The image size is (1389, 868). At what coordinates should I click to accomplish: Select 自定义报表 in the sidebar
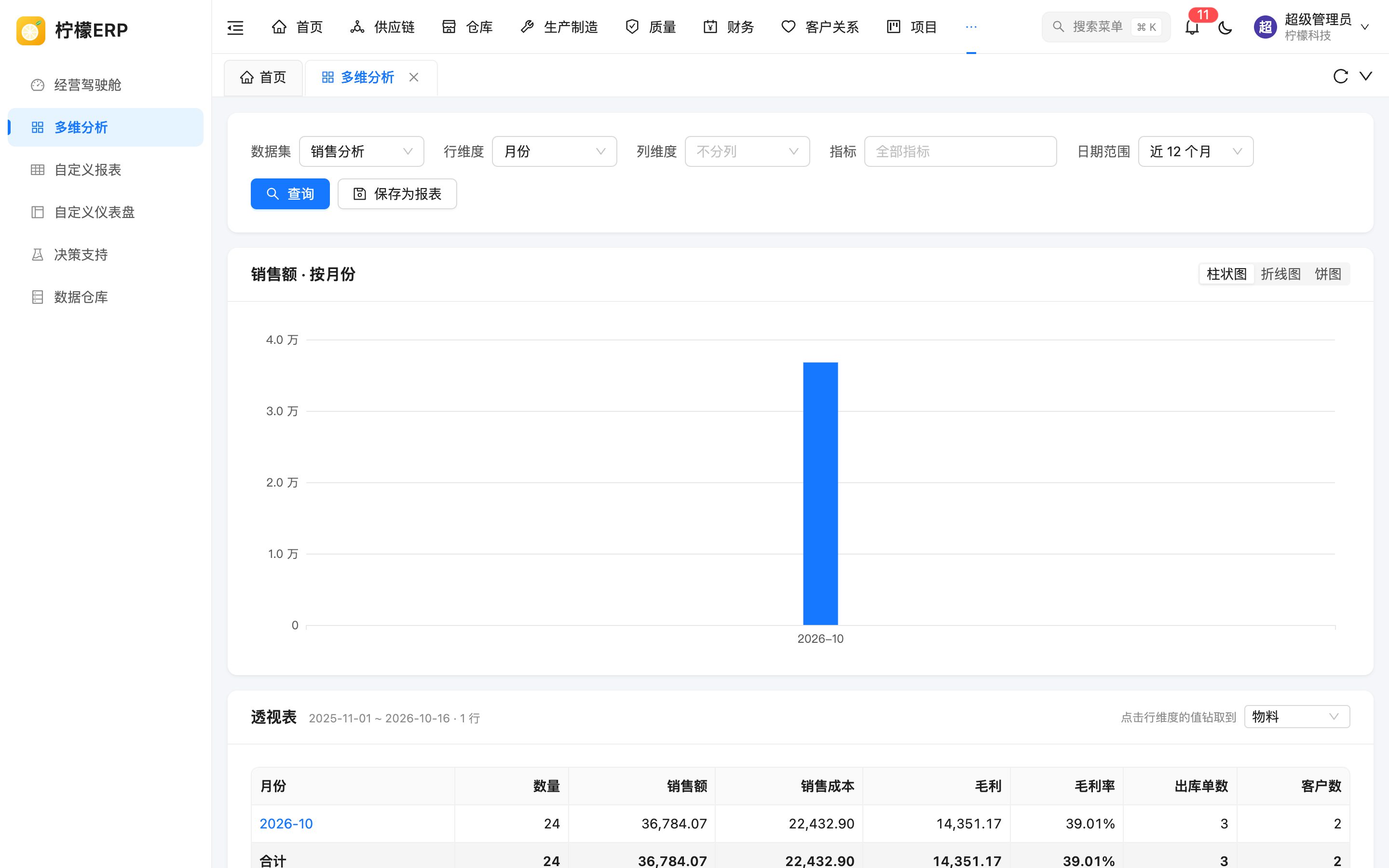[x=106, y=170]
